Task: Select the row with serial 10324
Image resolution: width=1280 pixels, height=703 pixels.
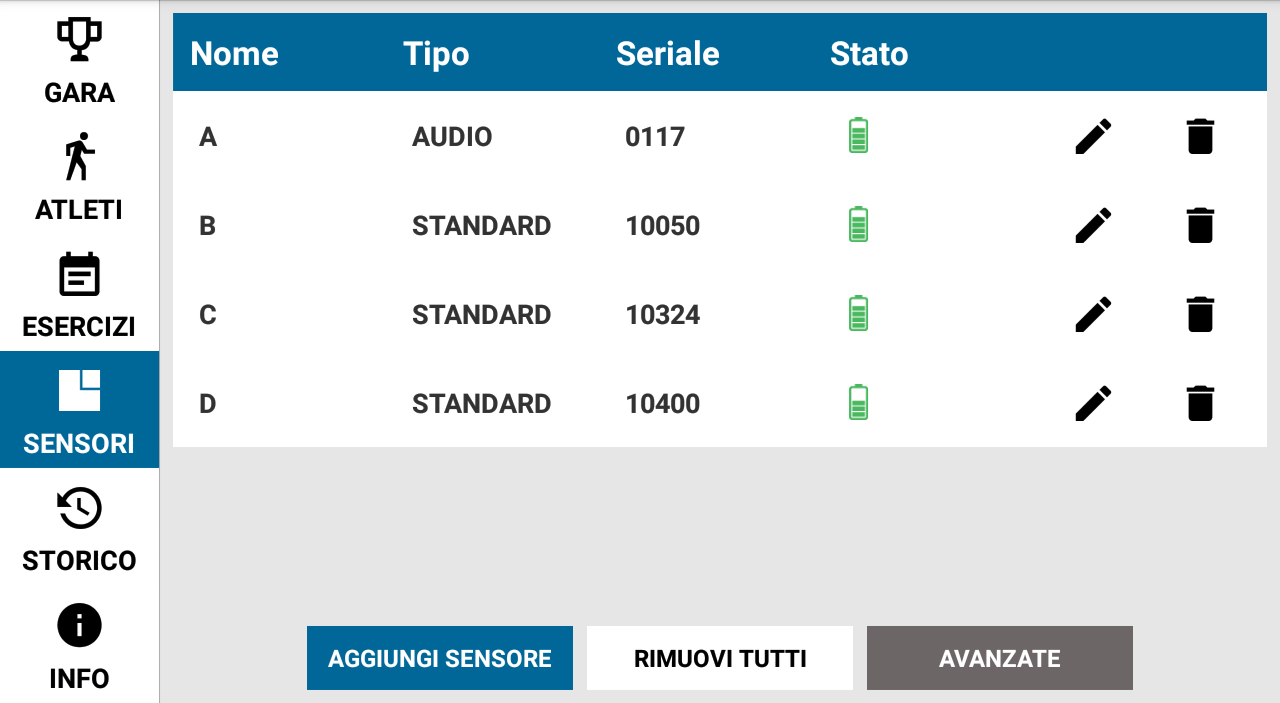Action: (720, 314)
